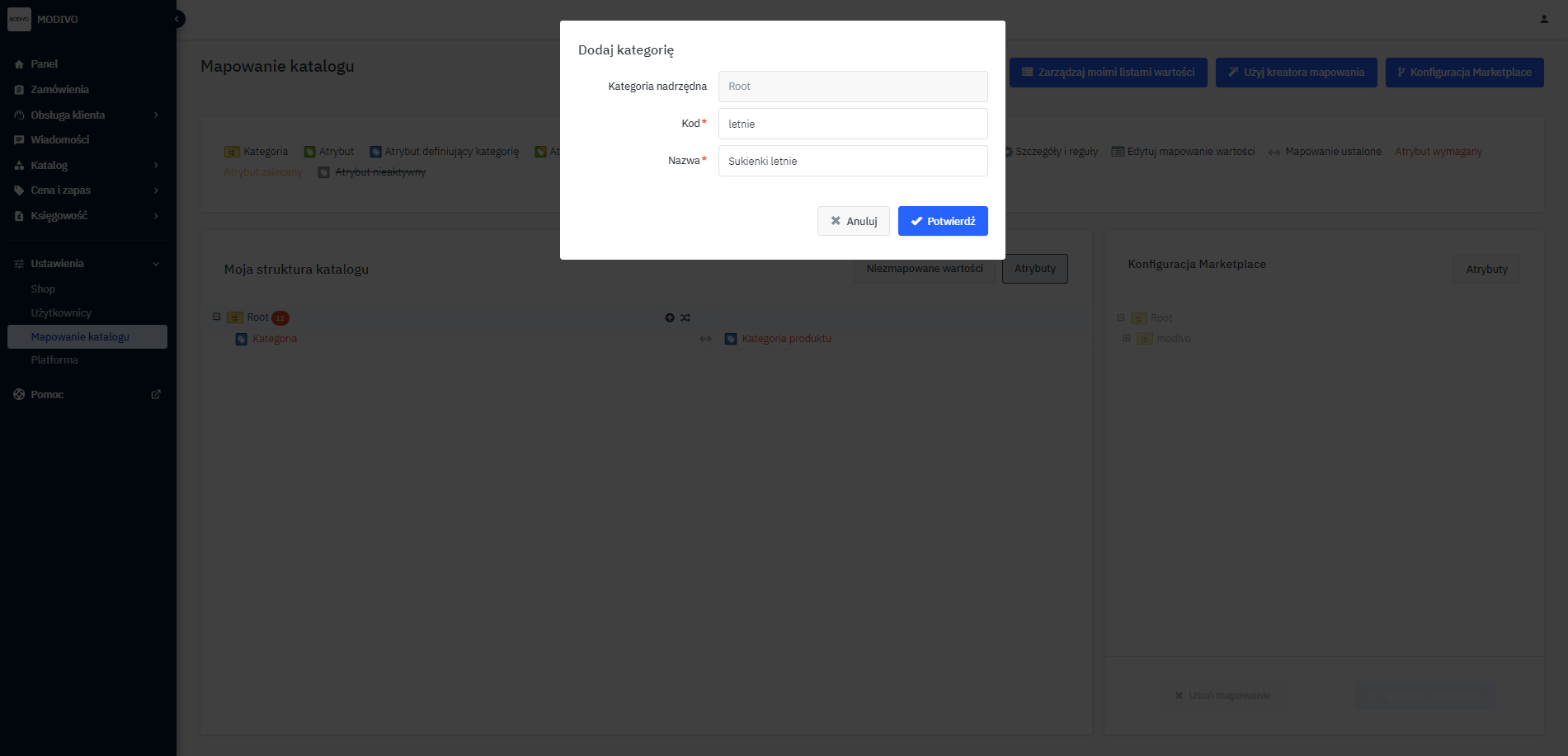Click the Wiadomości chat icon
The image size is (1568, 756).
click(19, 140)
